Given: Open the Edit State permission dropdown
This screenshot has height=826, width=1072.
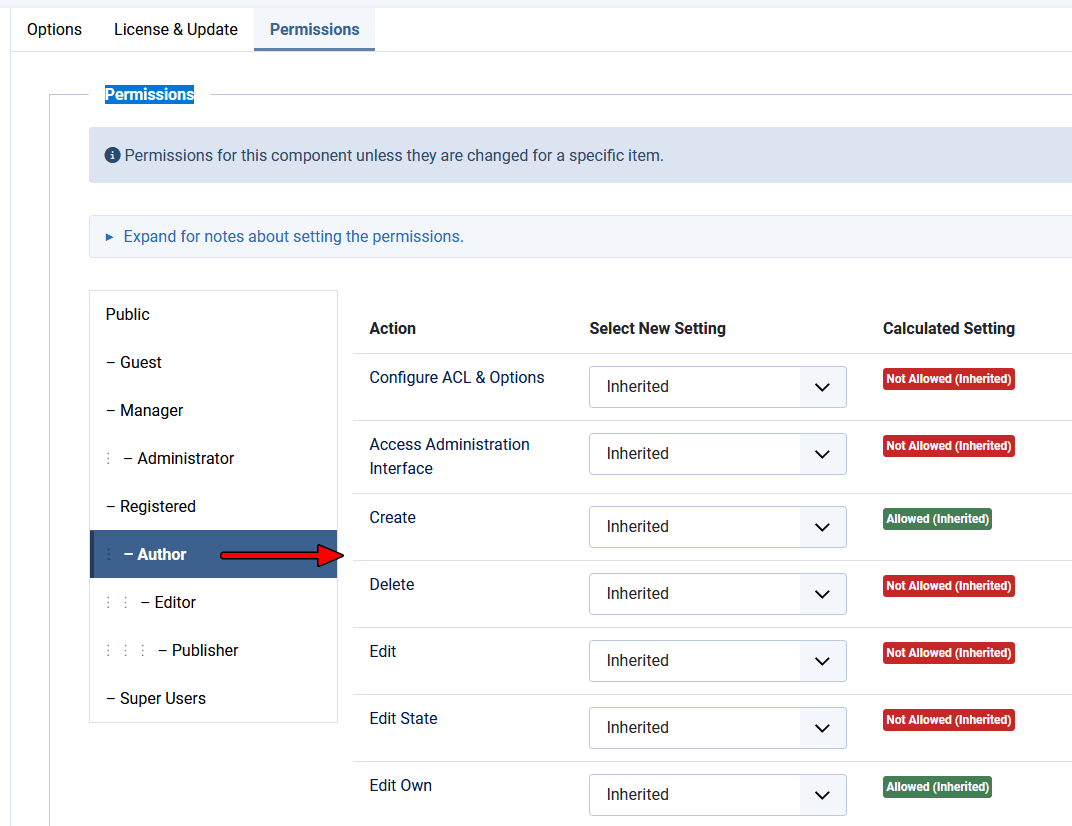Looking at the screenshot, I should coord(717,728).
